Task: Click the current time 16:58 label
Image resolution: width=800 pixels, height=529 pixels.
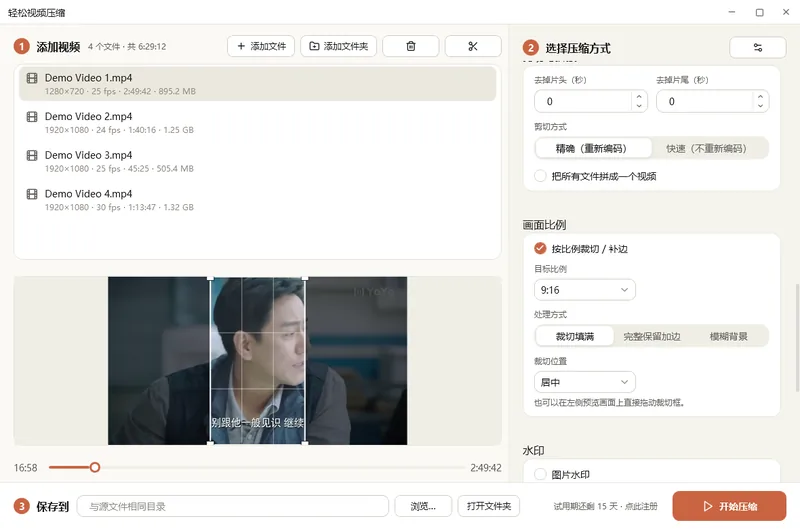Action: pos(26,468)
